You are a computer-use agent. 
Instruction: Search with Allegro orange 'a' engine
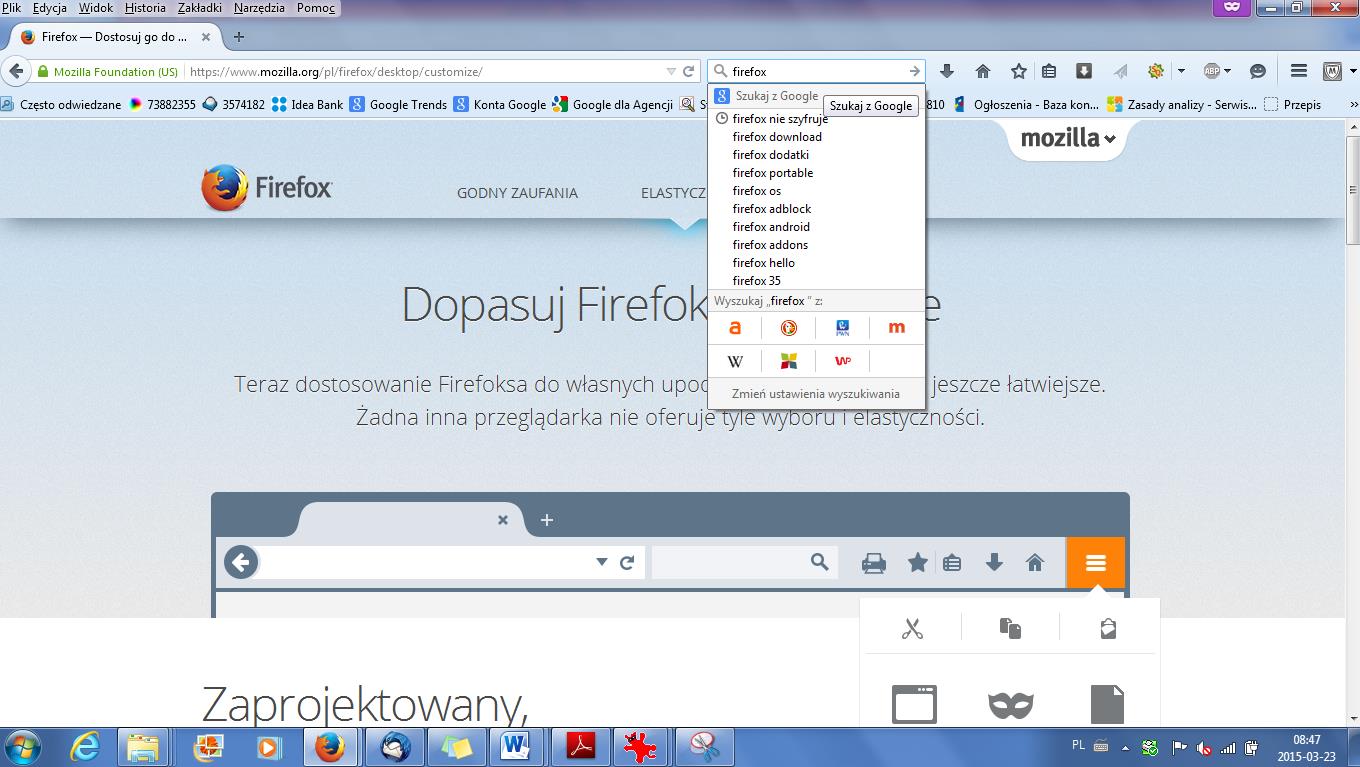click(735, 328)
